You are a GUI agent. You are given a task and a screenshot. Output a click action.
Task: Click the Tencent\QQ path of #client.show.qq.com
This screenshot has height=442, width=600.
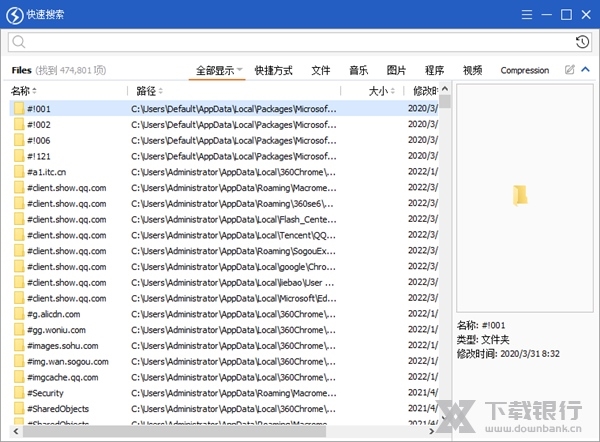click(x=233, y=235)
